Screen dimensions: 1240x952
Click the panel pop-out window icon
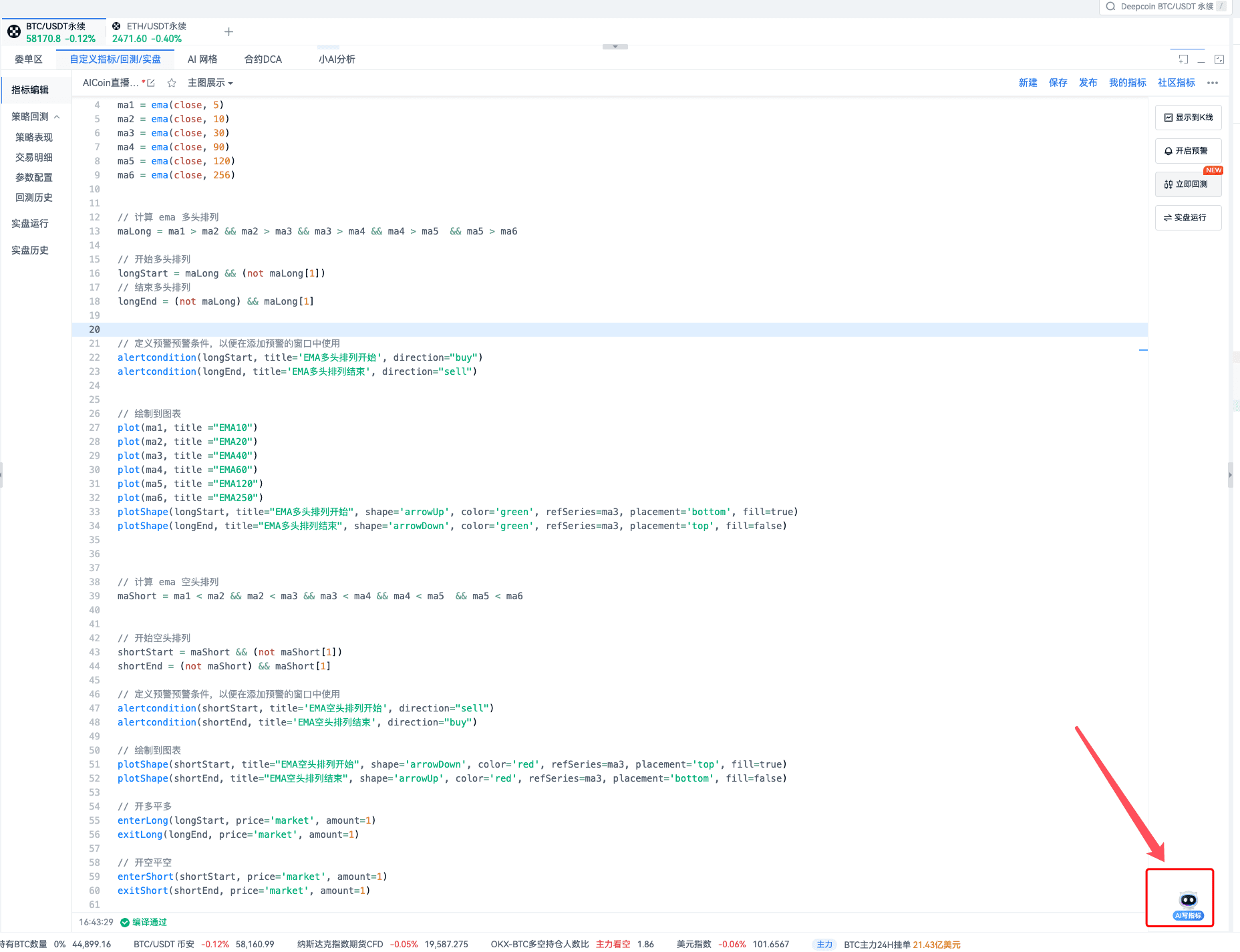click(x=1183, y=59)
